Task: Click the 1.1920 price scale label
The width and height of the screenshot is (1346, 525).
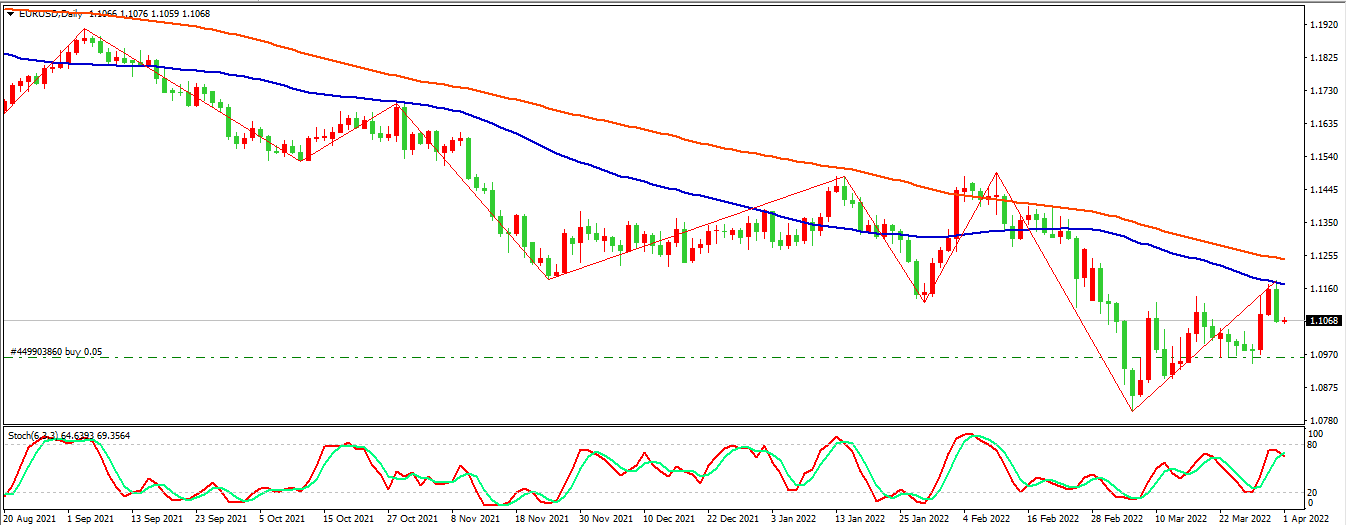Action: click(1322, 25)
